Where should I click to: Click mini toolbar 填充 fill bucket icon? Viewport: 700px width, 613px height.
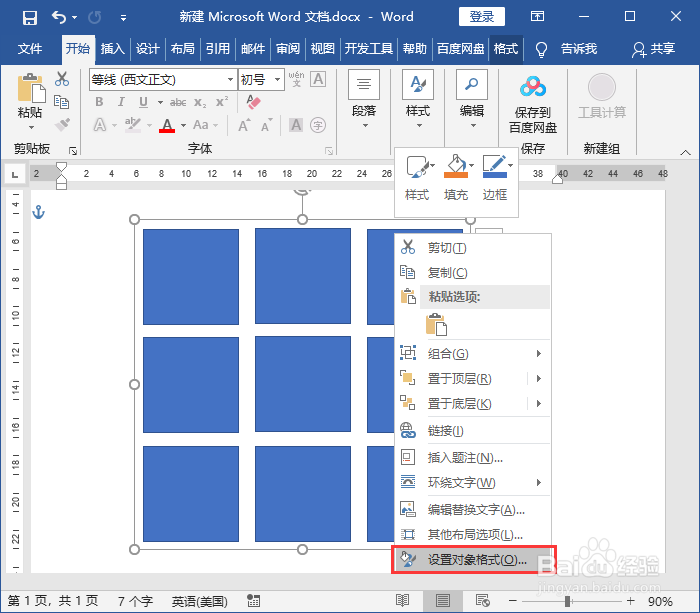tap(455, 167)
